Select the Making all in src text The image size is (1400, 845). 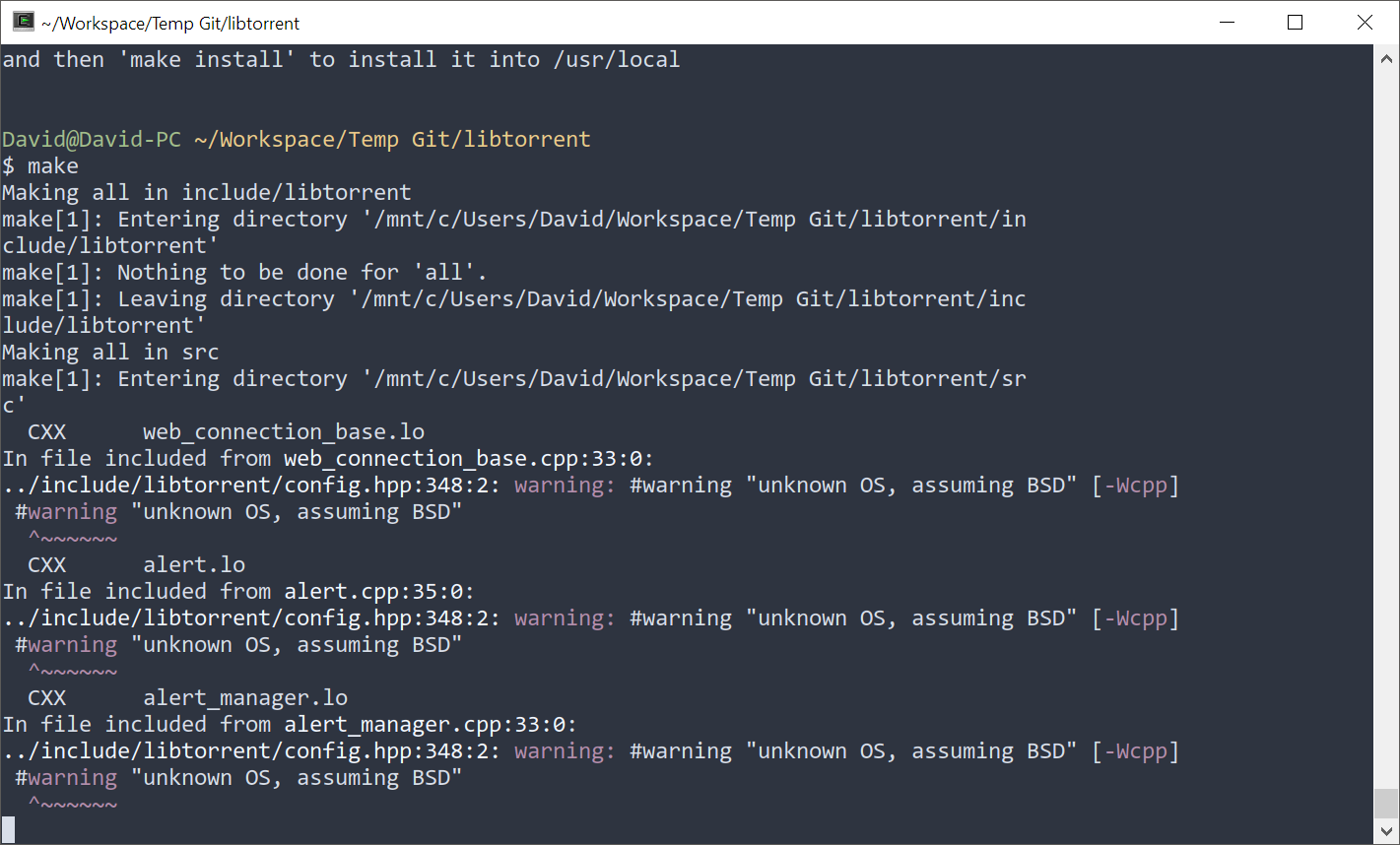point(108,352)
